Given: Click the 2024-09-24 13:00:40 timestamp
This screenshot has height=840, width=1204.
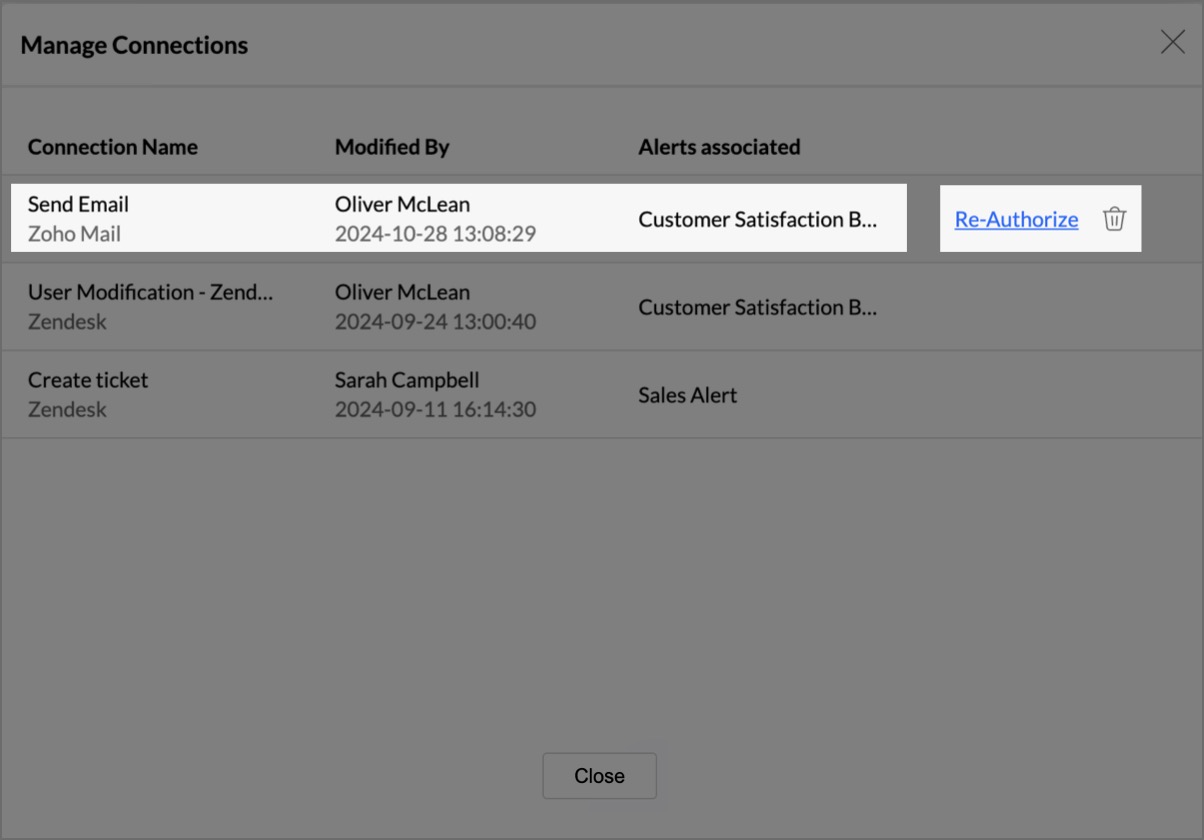Looking at the screenshot, I should [x=435, y=322].
